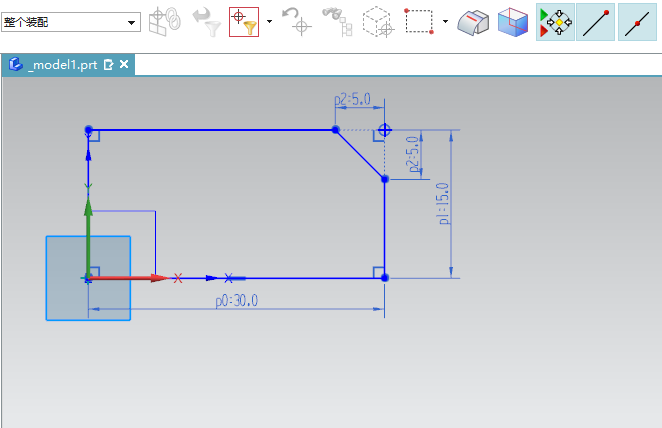Select the horizontal p2:5.0 dimension at top
Screen dimensions: 662x428
pyautogui.click(x=353, y=100)
